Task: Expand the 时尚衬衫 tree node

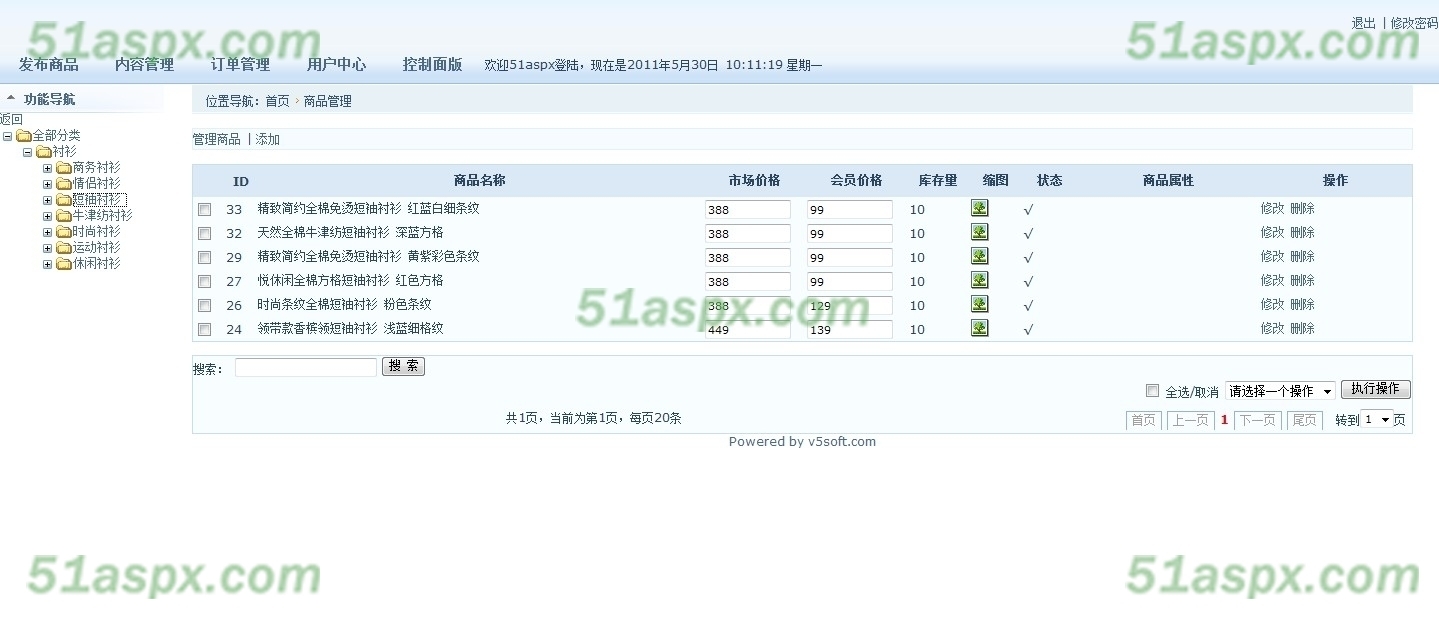Action: click(x=47, y=232)
